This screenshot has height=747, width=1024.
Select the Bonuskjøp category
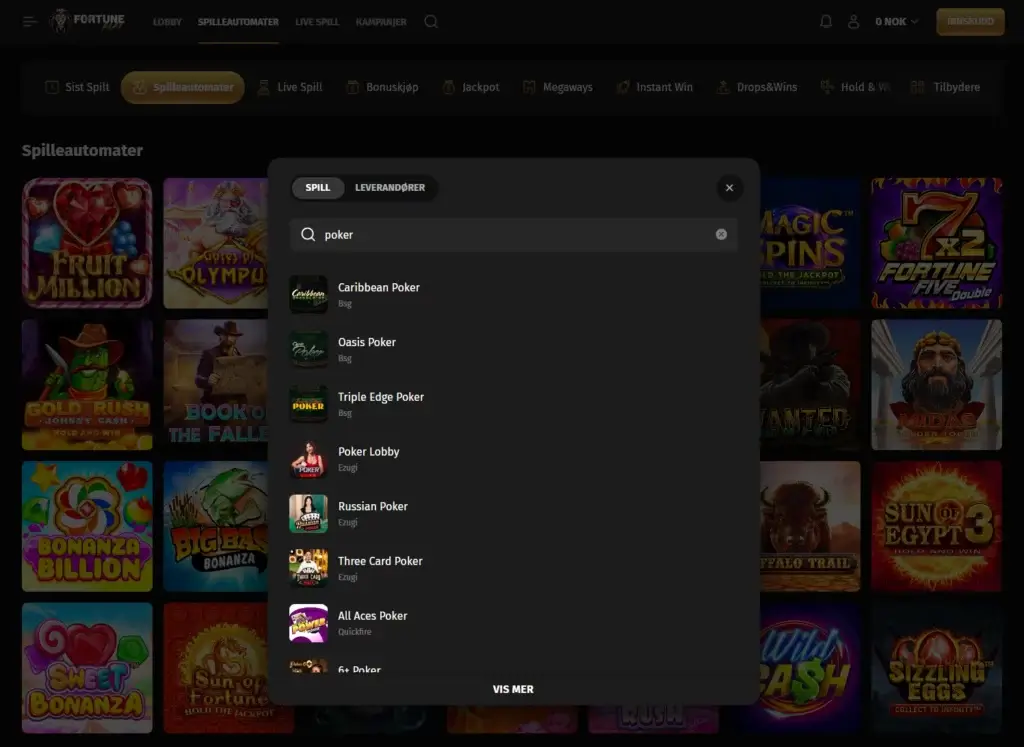click(x=383, y=87)
